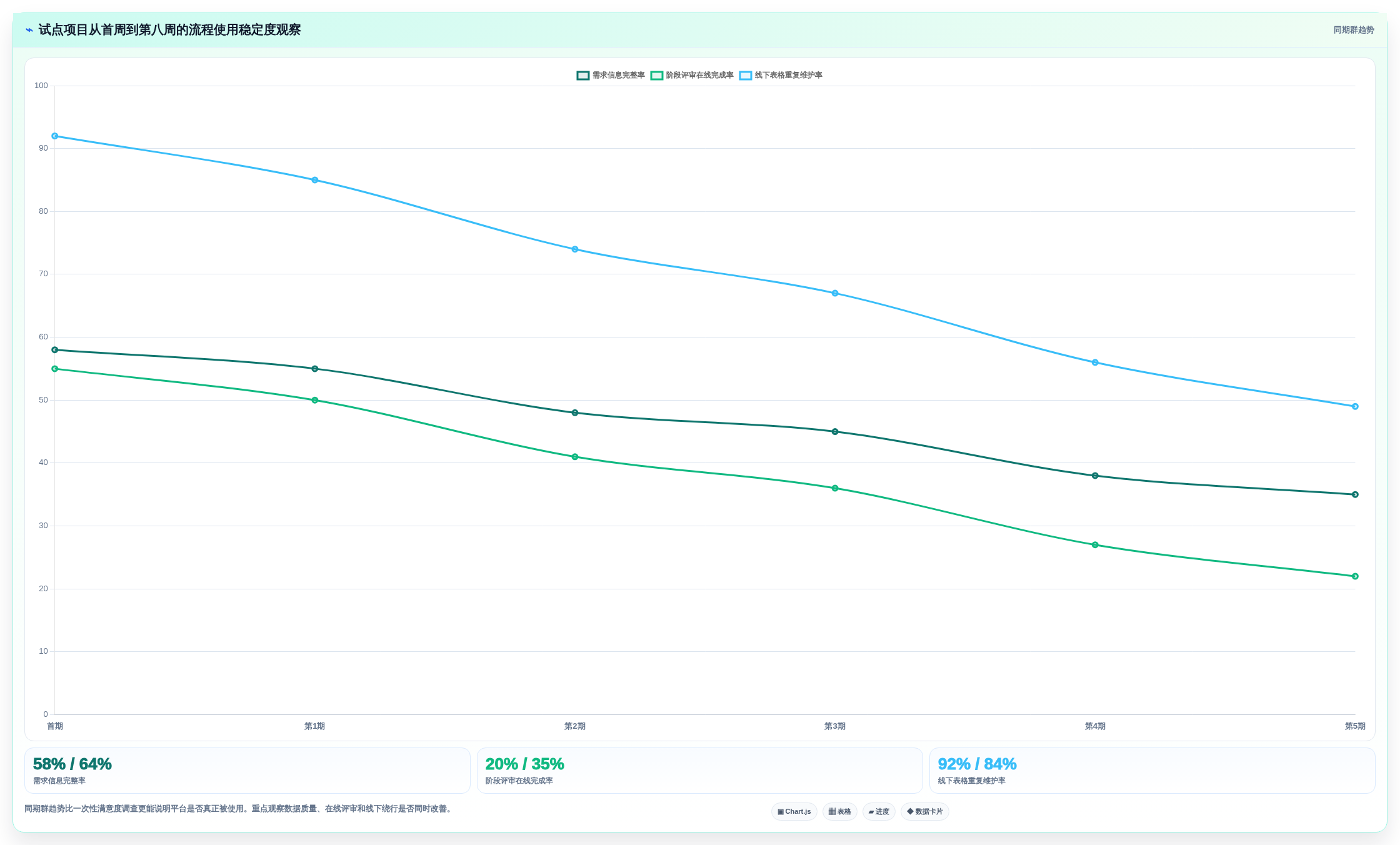This screenshot has width=1400, height=845.
Task: Click the 需求信息完整率 caption under 58% / 64%
Action: pos(59,781)
